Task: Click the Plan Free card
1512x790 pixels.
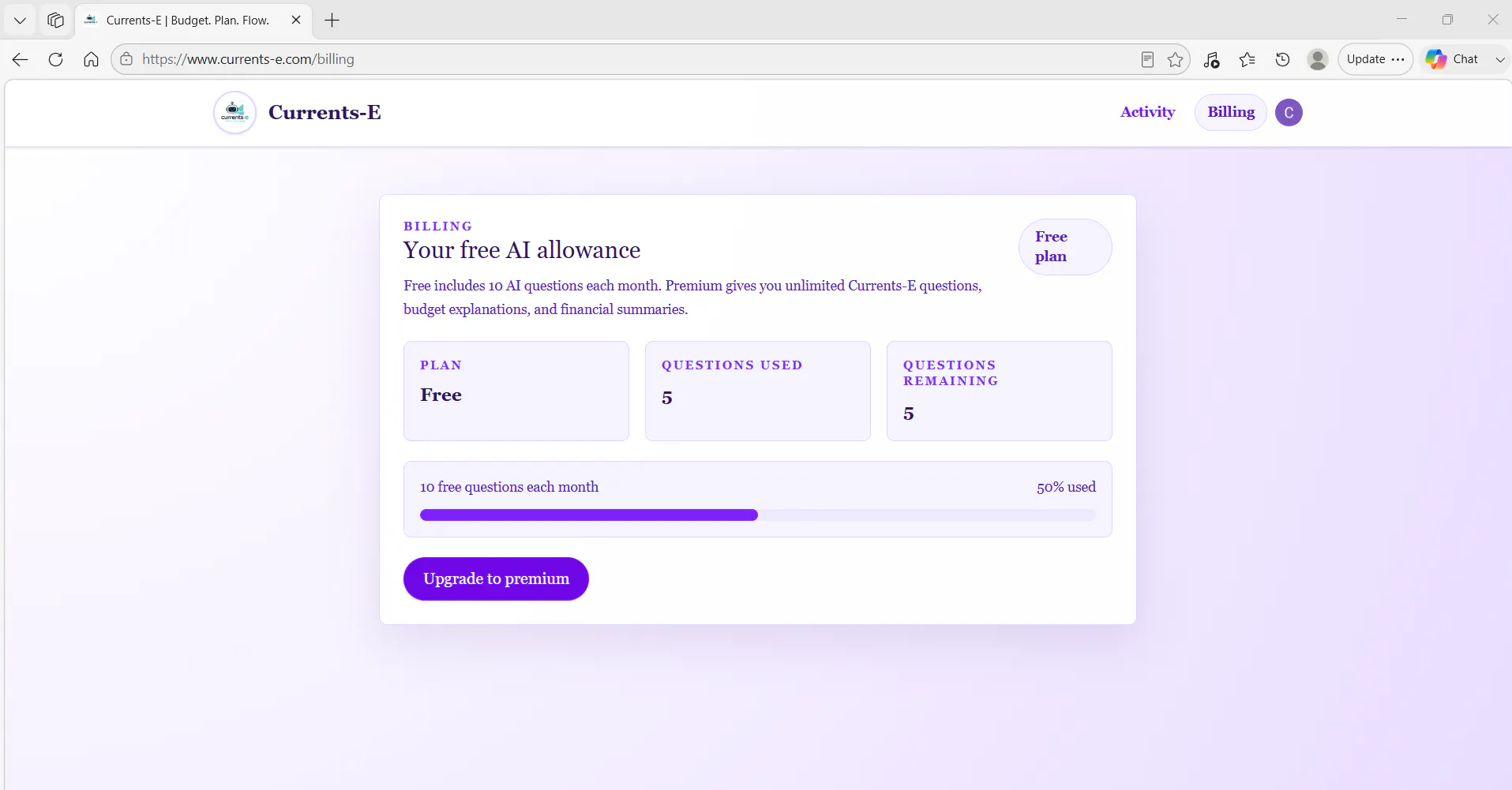Action: (516, 391)
